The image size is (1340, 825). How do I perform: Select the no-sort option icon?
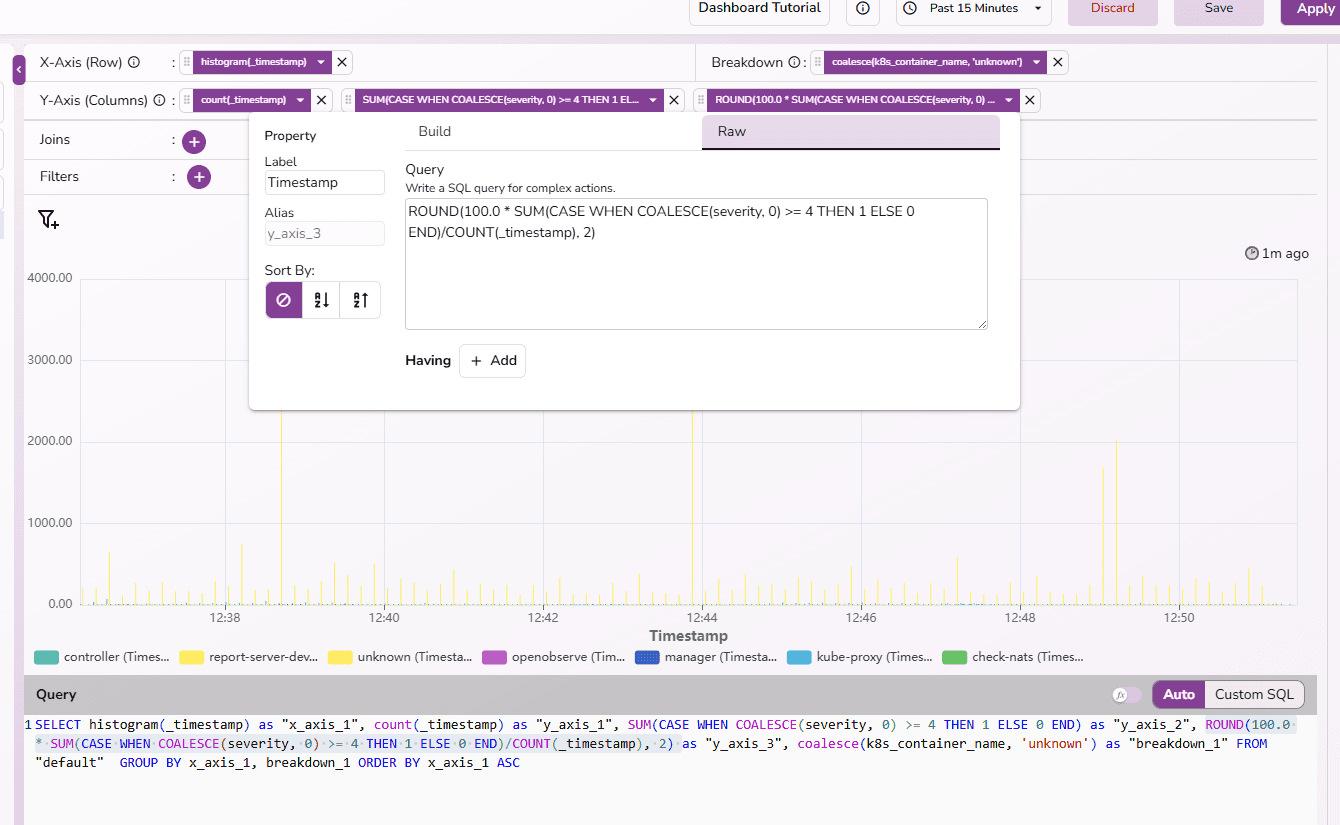[283, 300]
